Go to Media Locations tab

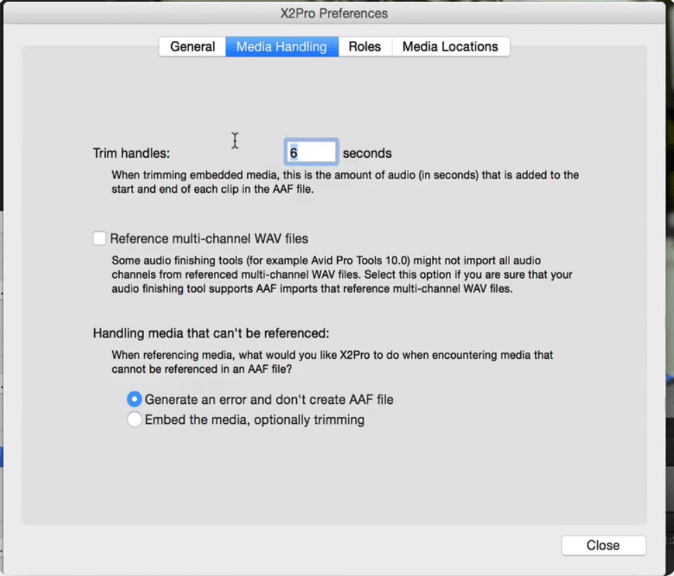tap(450, 46)
